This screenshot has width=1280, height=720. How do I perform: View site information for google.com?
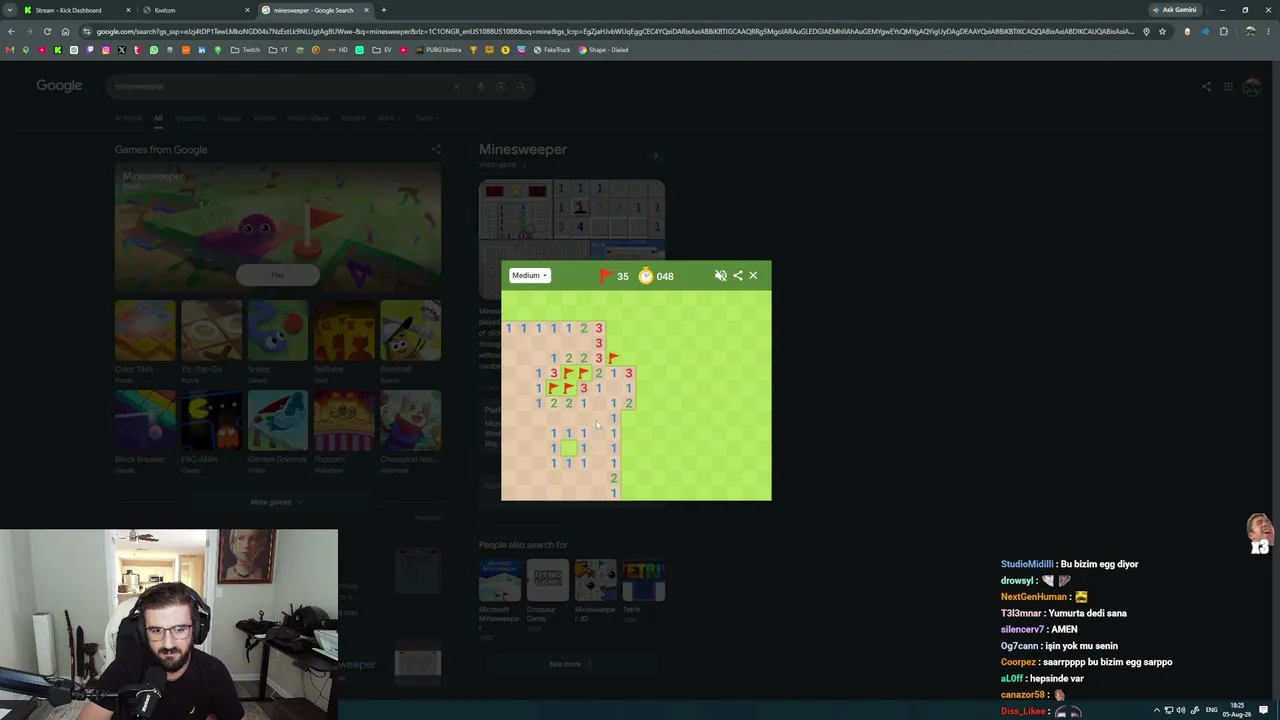click(87, 31)
